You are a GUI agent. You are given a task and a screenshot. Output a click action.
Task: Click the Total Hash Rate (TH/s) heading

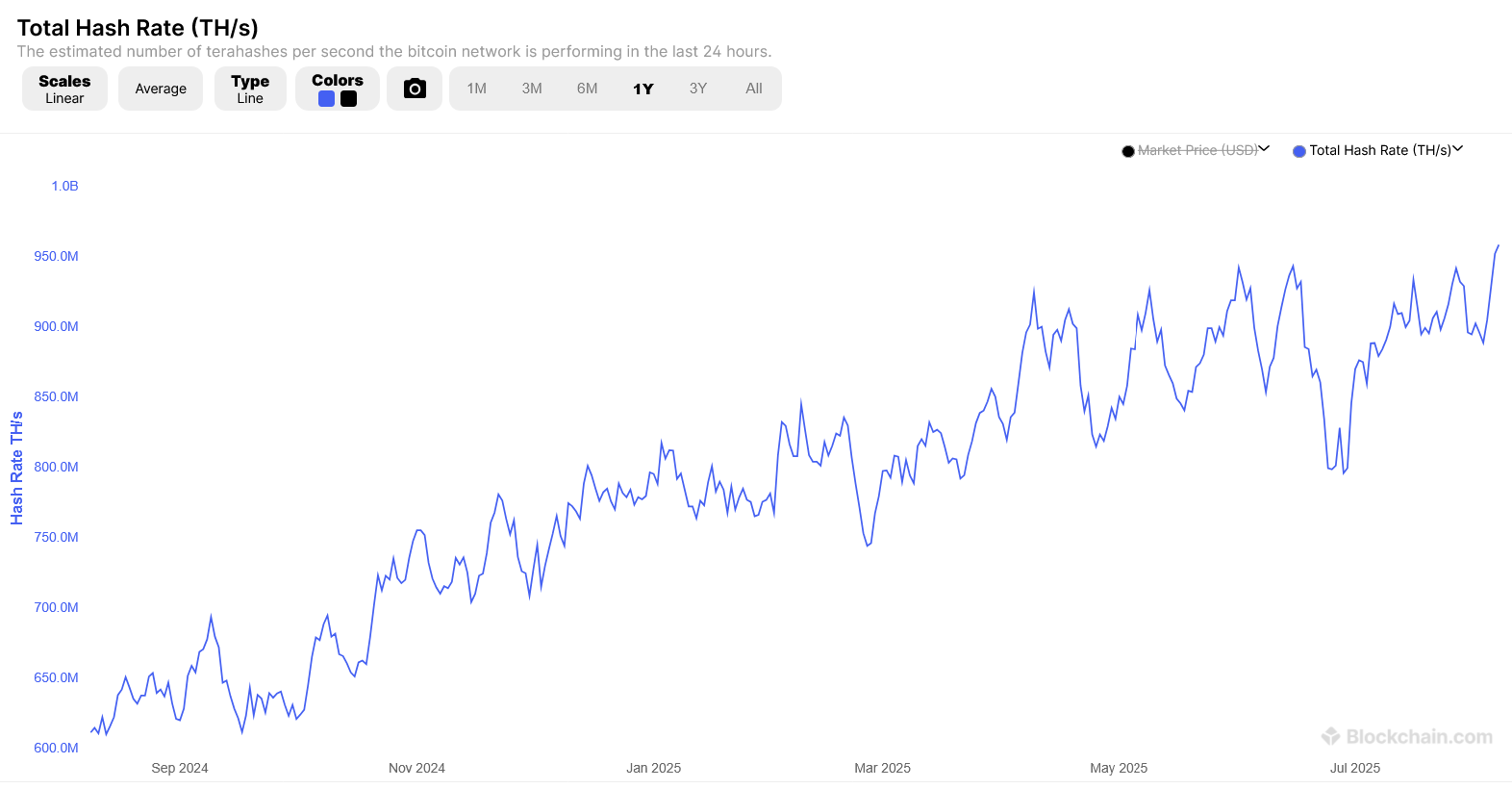[138, 28]
